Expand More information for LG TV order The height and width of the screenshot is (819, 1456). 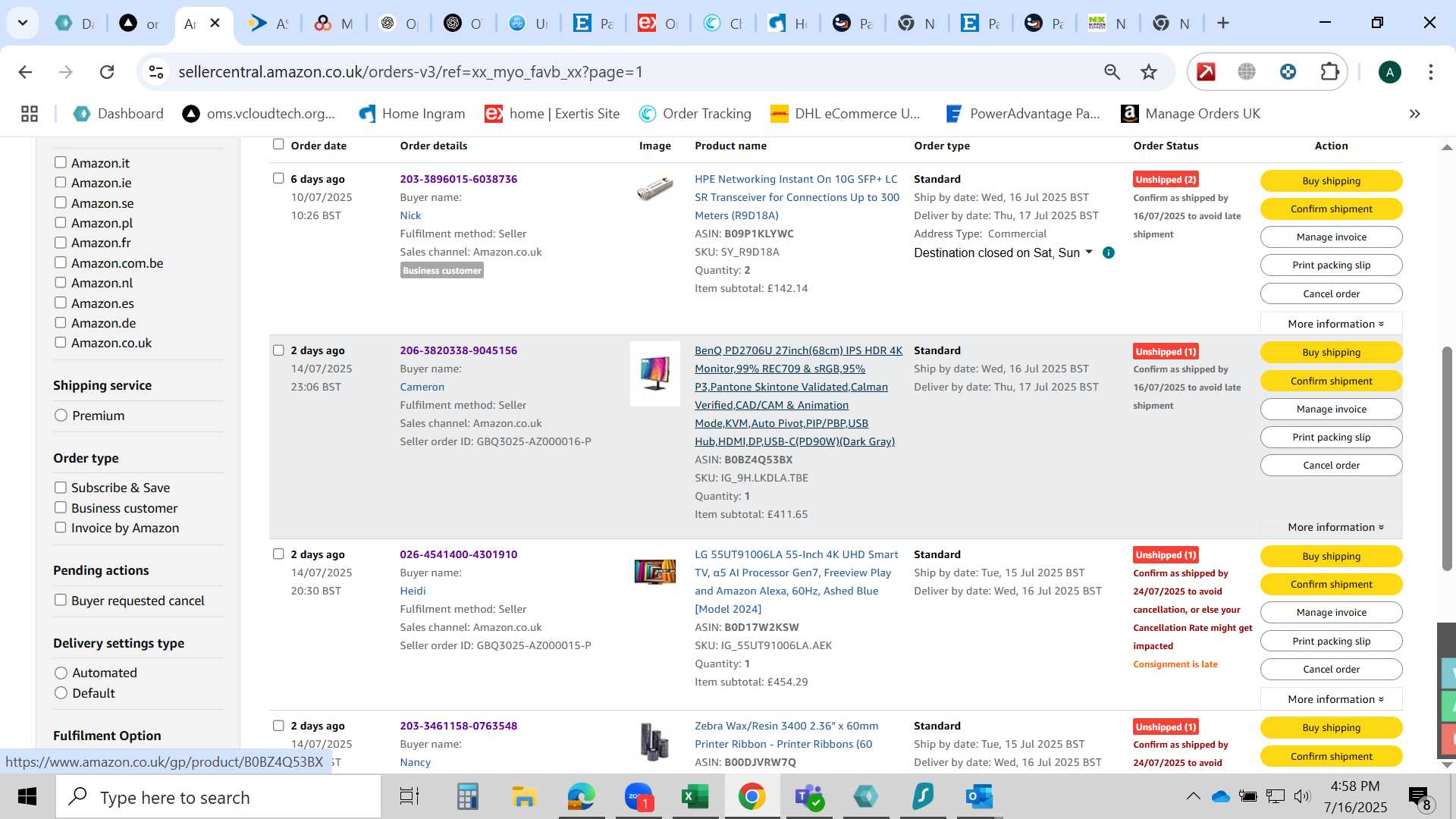point(1332,699)
